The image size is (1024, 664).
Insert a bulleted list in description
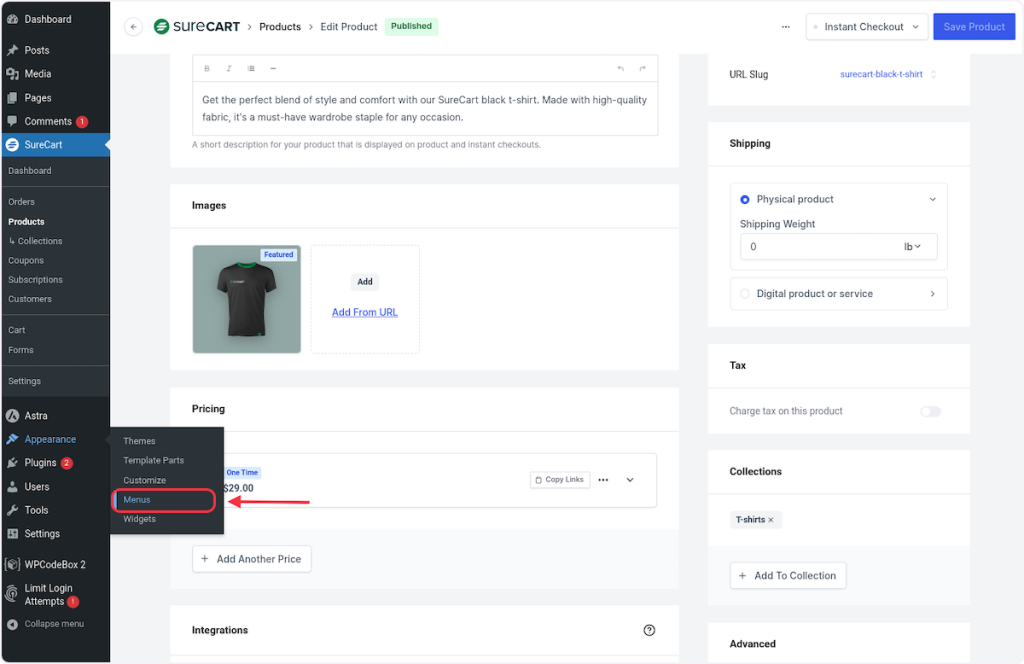pyautogui.click(x=251, y=68)
